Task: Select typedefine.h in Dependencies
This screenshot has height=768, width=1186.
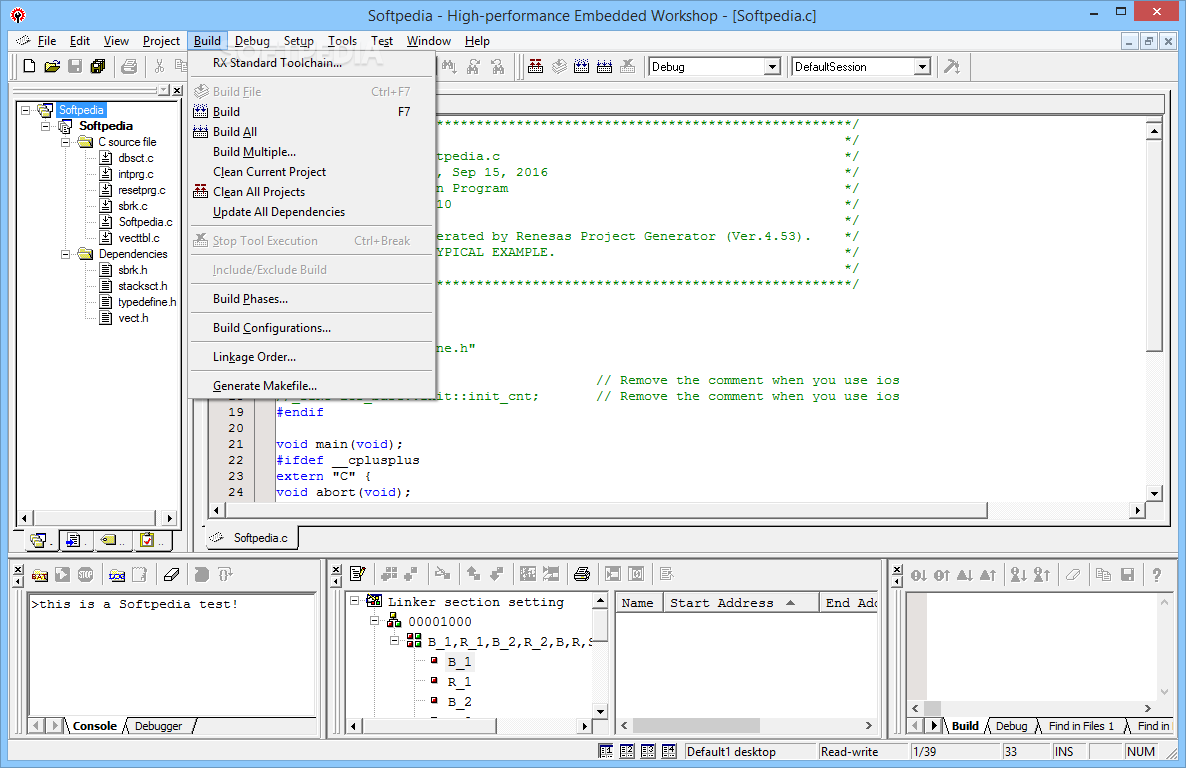Action: click(147, 302)
